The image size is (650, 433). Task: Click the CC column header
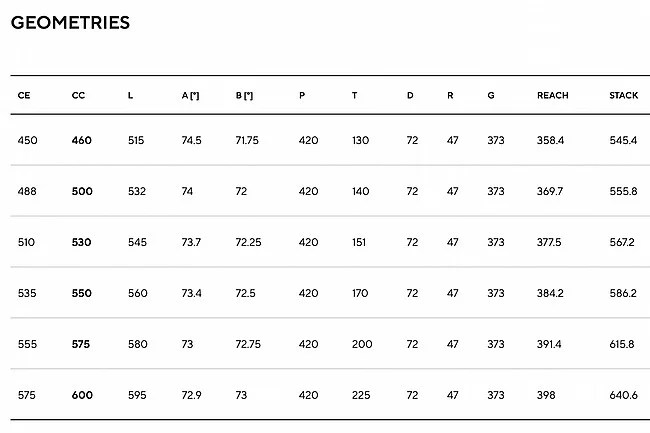click(x=78, y=95)
